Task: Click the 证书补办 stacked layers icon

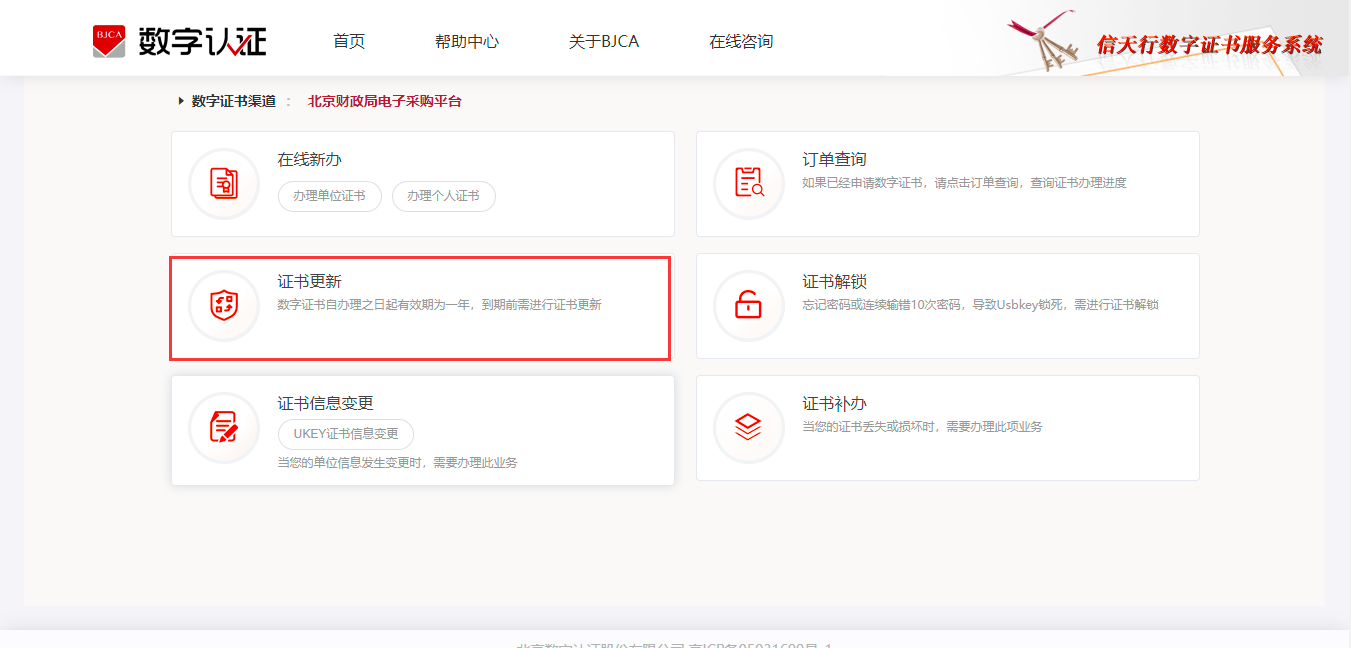Action: 749,427
